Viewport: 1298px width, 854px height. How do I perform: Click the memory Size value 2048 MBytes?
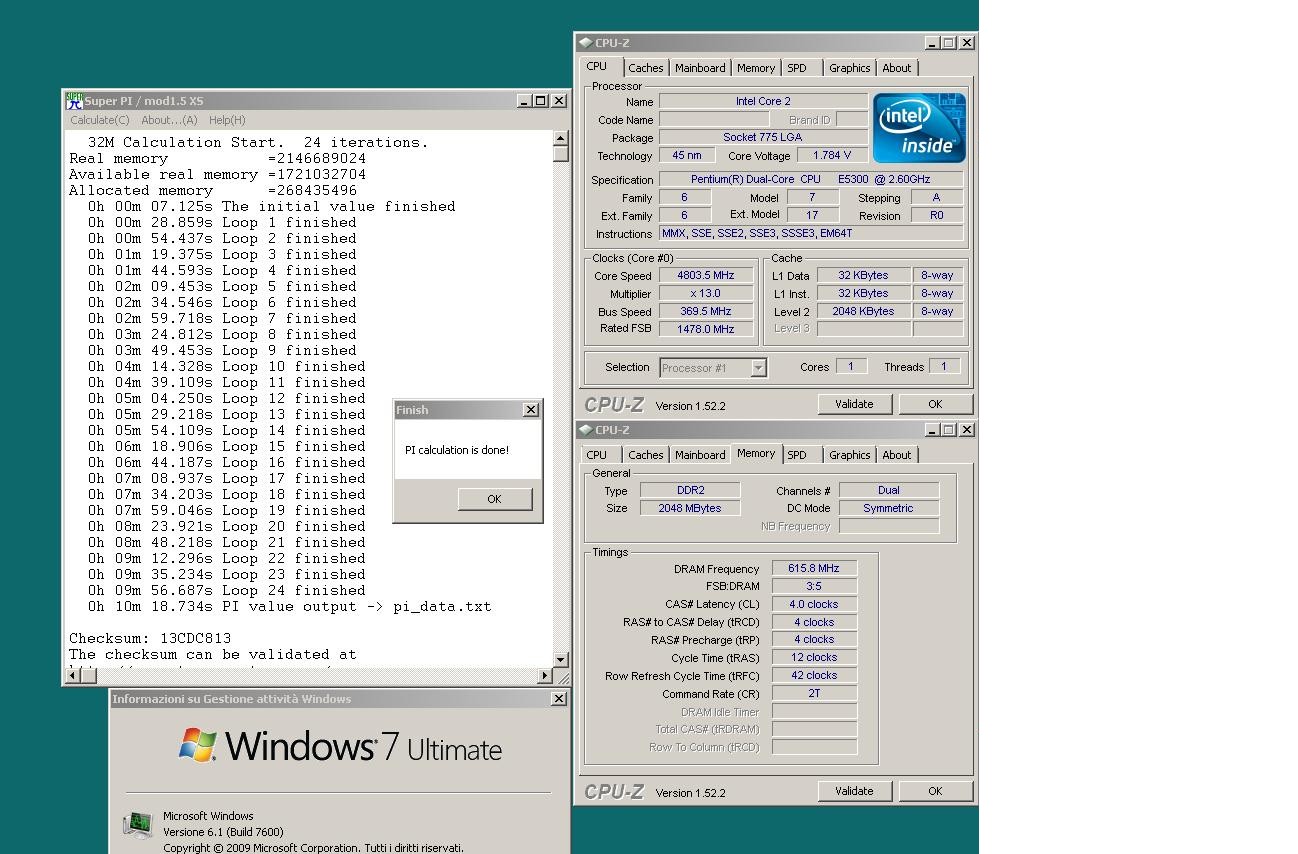[690, 509]
